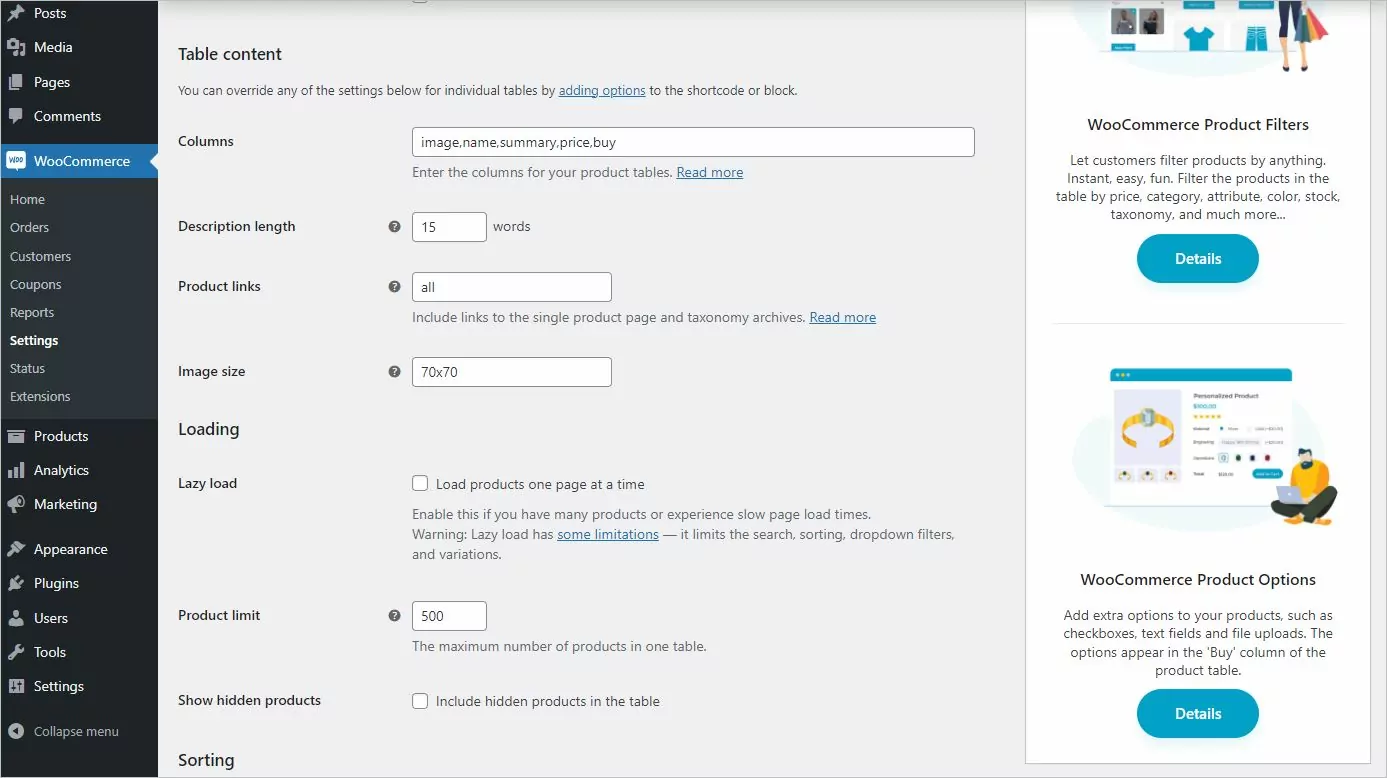The width and height of the screenshot is (1387, 778).
Task: Click the Show hidden products label
Action: [x=249, y=700]
